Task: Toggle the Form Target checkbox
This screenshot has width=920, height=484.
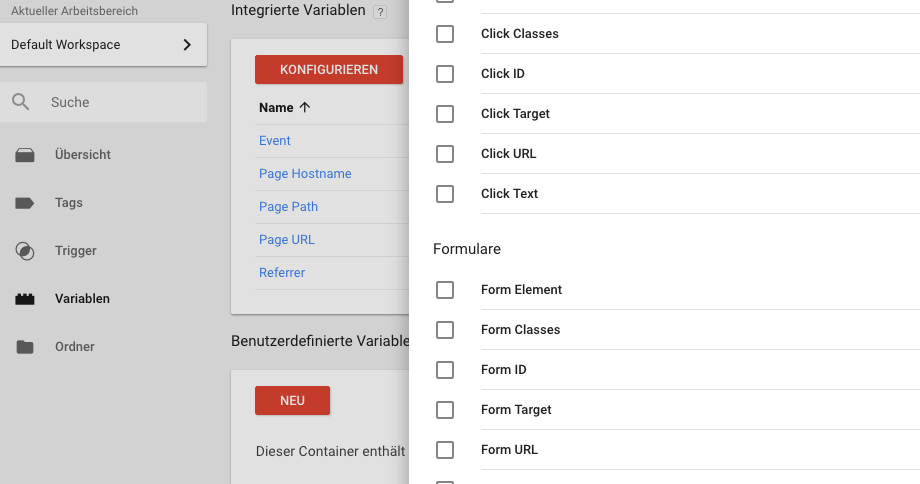Action: [x=445, y=409]
